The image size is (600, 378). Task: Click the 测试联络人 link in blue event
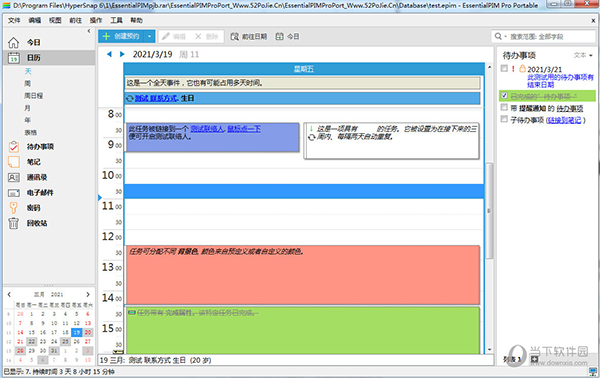207,129
